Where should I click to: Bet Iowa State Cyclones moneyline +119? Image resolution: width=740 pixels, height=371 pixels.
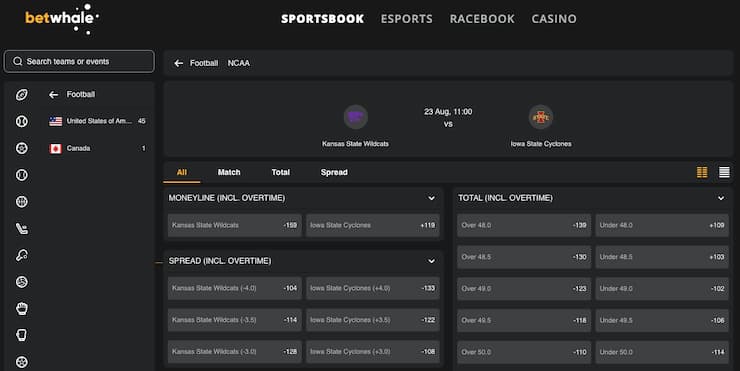373,225
